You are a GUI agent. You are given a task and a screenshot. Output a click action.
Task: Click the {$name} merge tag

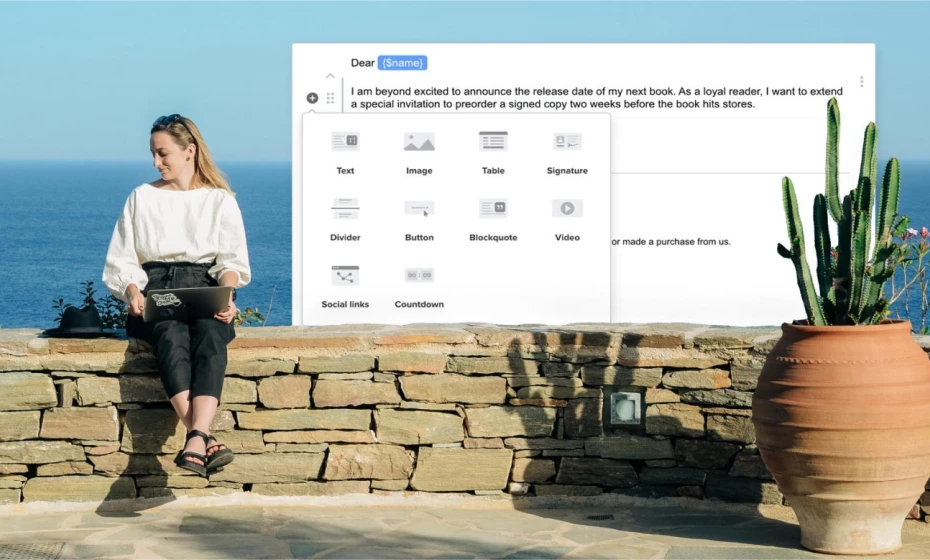(x=402, y=63)
